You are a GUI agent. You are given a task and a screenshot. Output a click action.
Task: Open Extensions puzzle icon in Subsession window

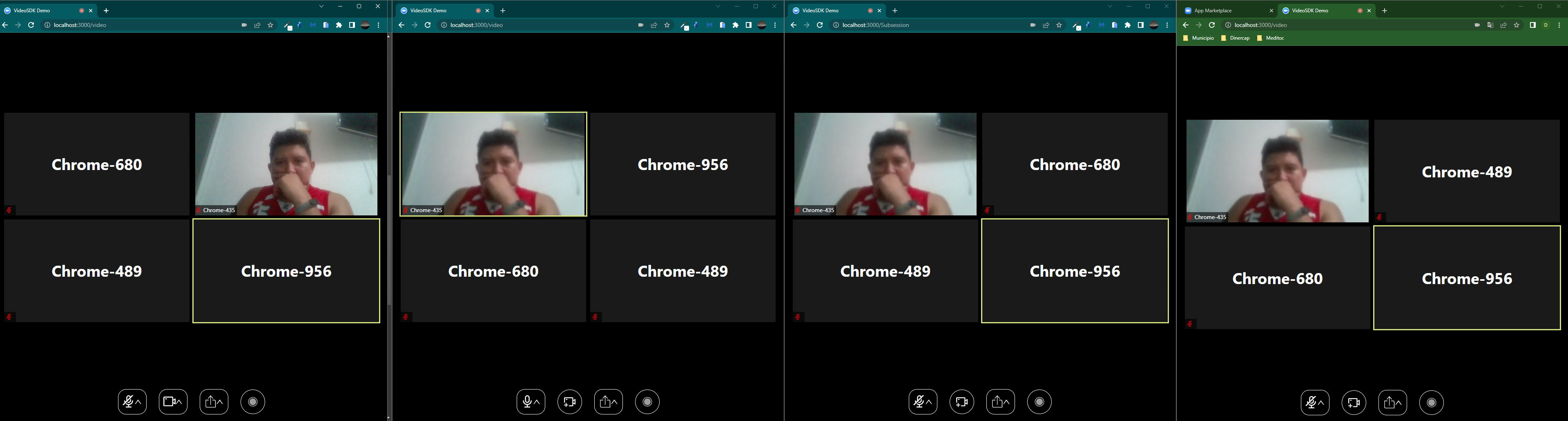pyautogui.click(x=1128, y=25)
